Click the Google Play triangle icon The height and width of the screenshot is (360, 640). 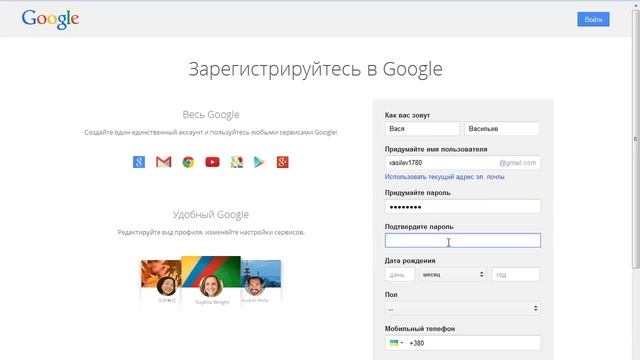(x=259, y=162)
